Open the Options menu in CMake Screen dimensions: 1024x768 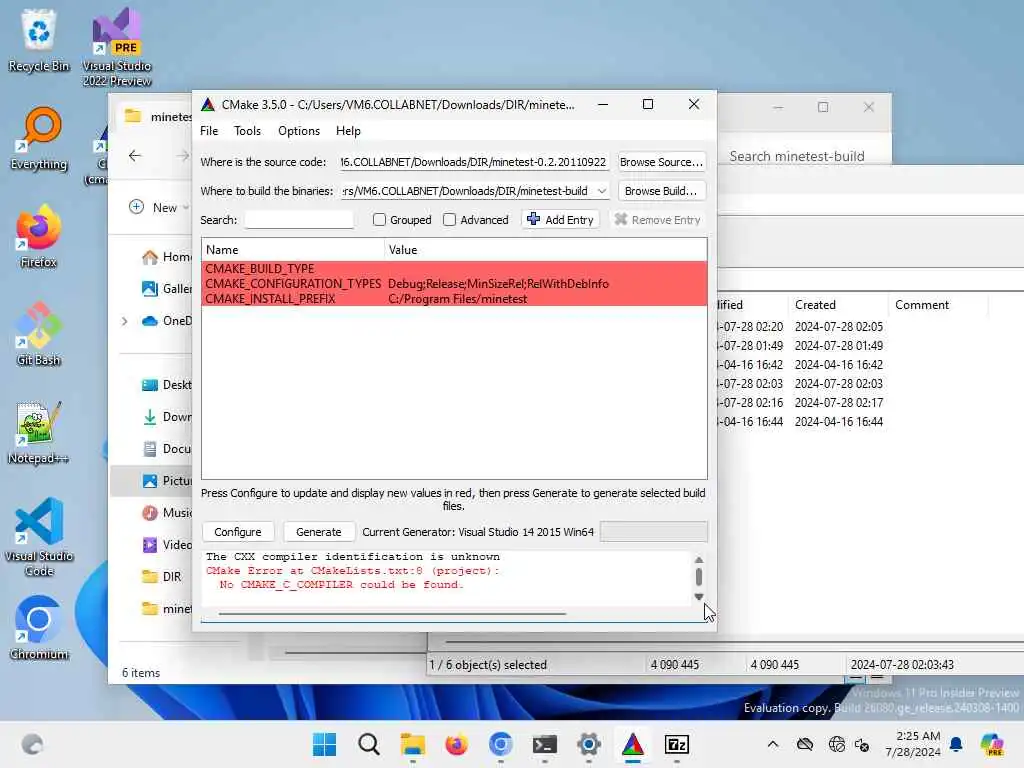299,131
